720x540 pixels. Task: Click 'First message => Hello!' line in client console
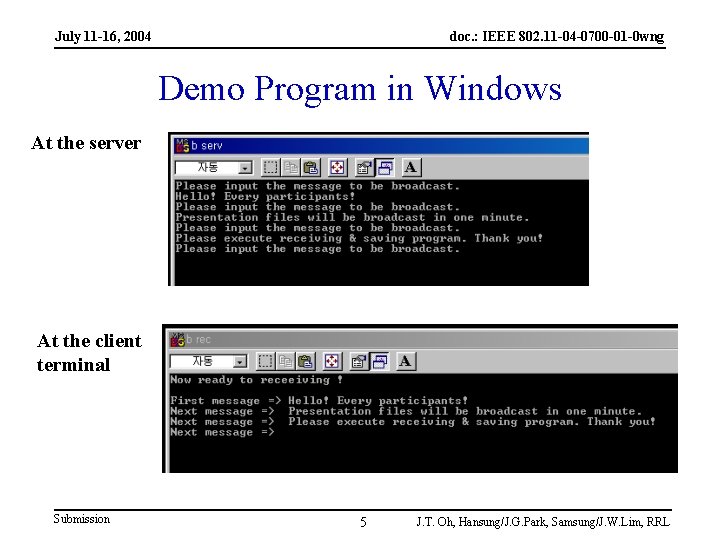click(x=319, y=400)
